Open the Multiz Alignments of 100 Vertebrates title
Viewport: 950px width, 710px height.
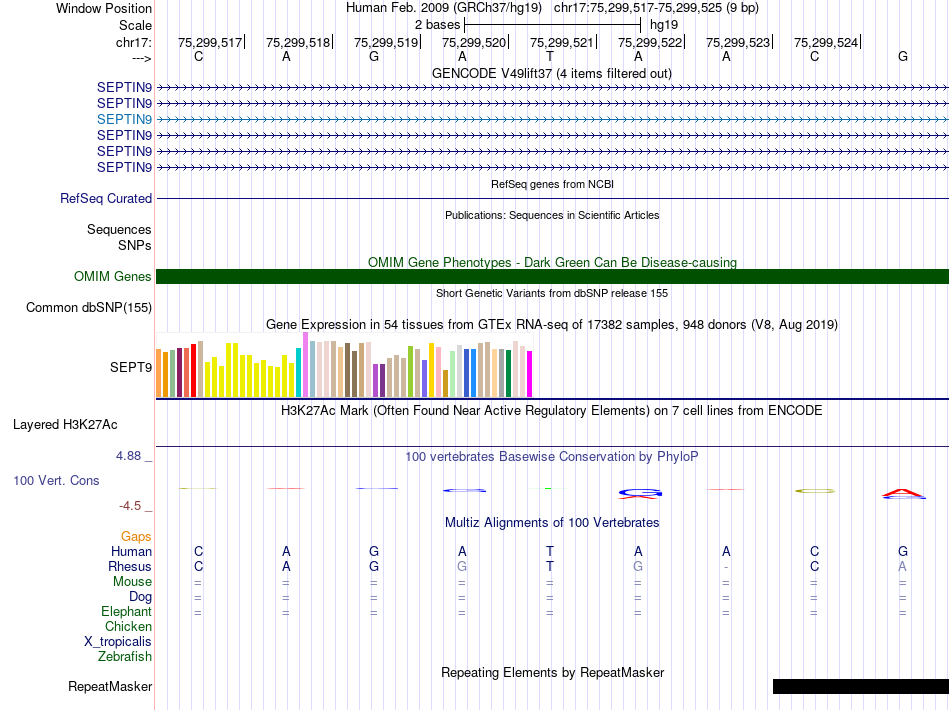pos(551,523)
